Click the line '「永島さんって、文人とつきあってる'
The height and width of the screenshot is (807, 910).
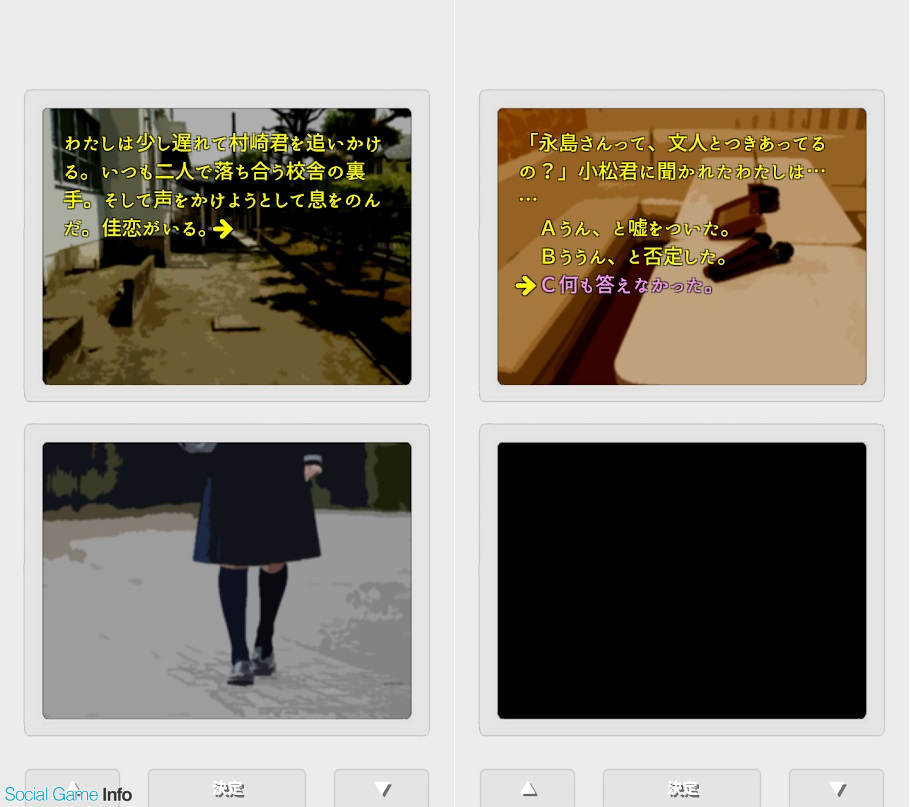[674, 143]
